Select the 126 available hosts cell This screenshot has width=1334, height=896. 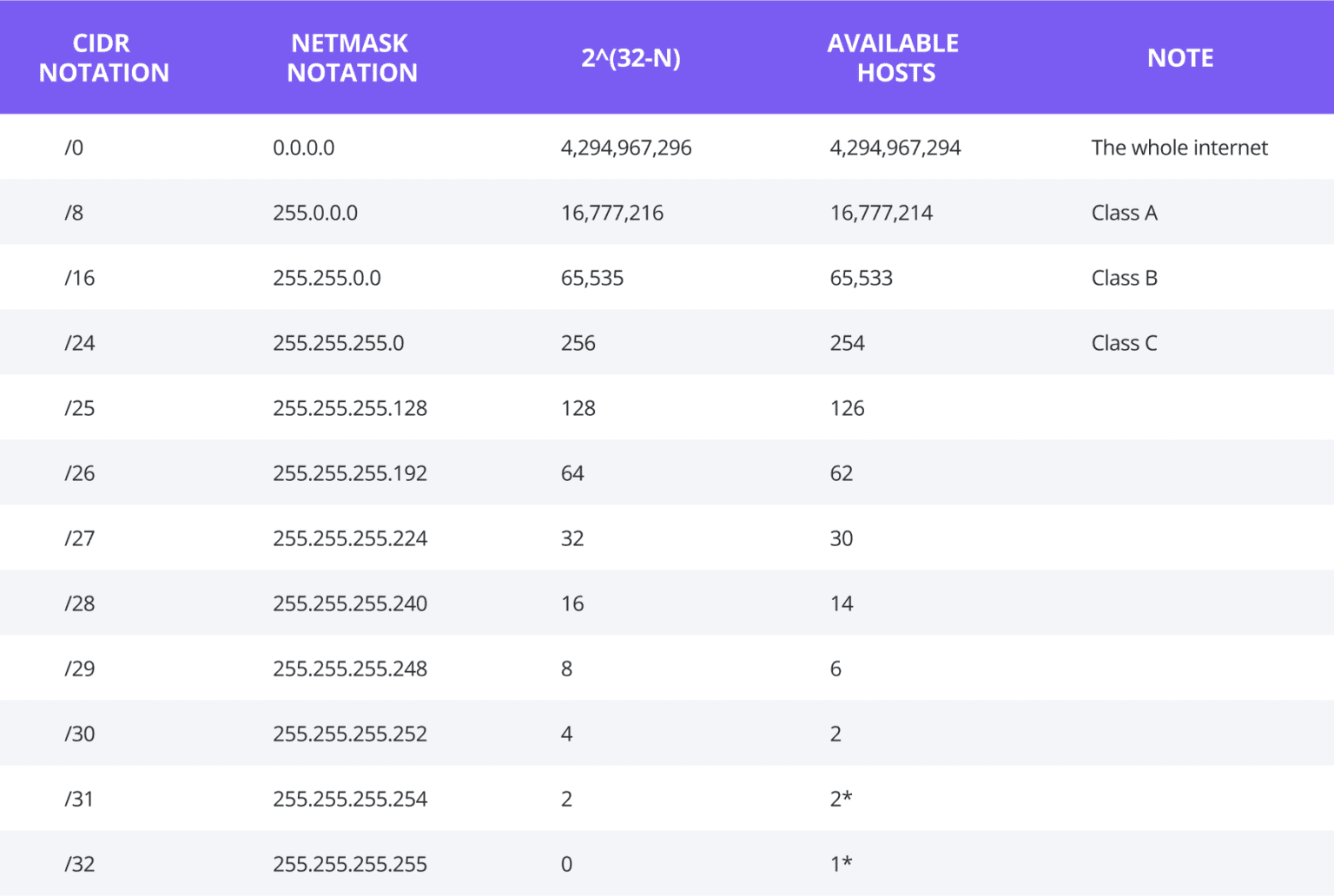tap(846, 407)
